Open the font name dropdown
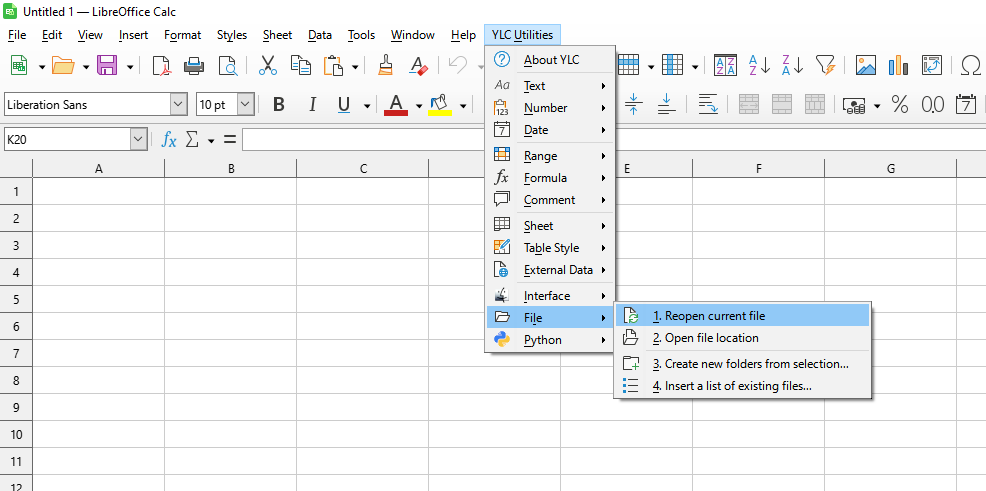The height and width of the screenshot is (491, 986). (x=178, y=105)
